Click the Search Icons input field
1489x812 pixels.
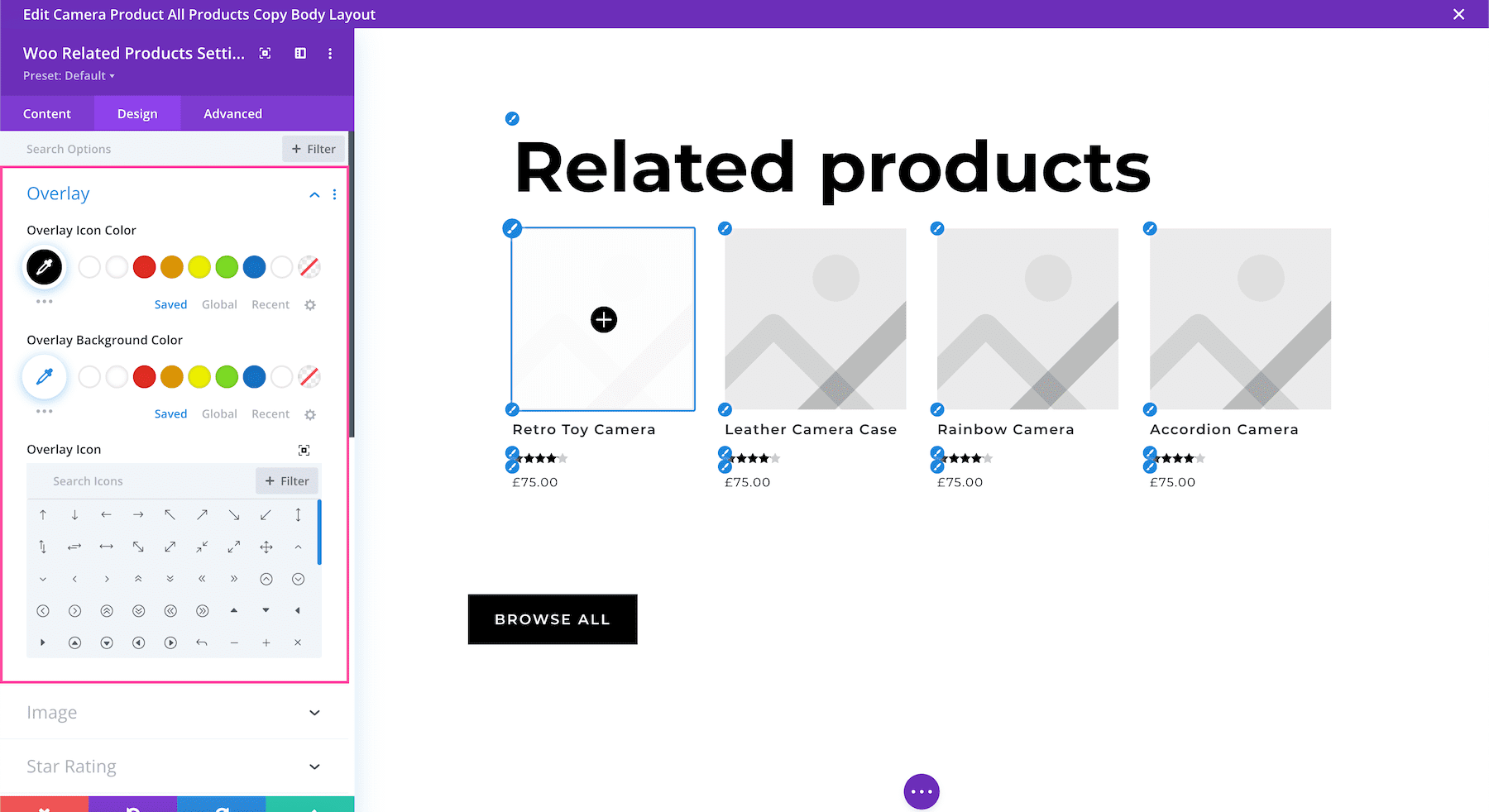tap(124, 480)
